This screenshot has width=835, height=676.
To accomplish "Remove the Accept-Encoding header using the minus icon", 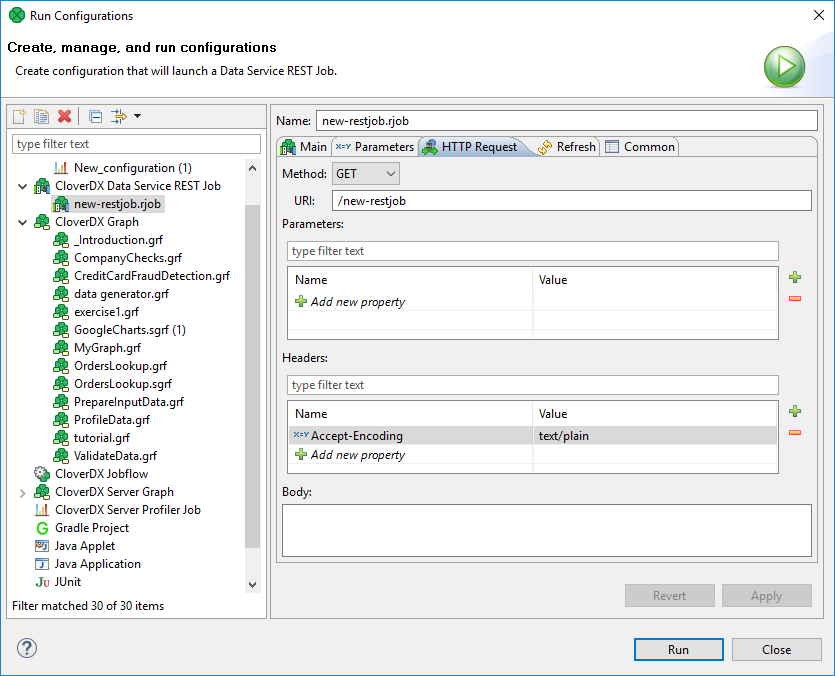I will 795,432.
